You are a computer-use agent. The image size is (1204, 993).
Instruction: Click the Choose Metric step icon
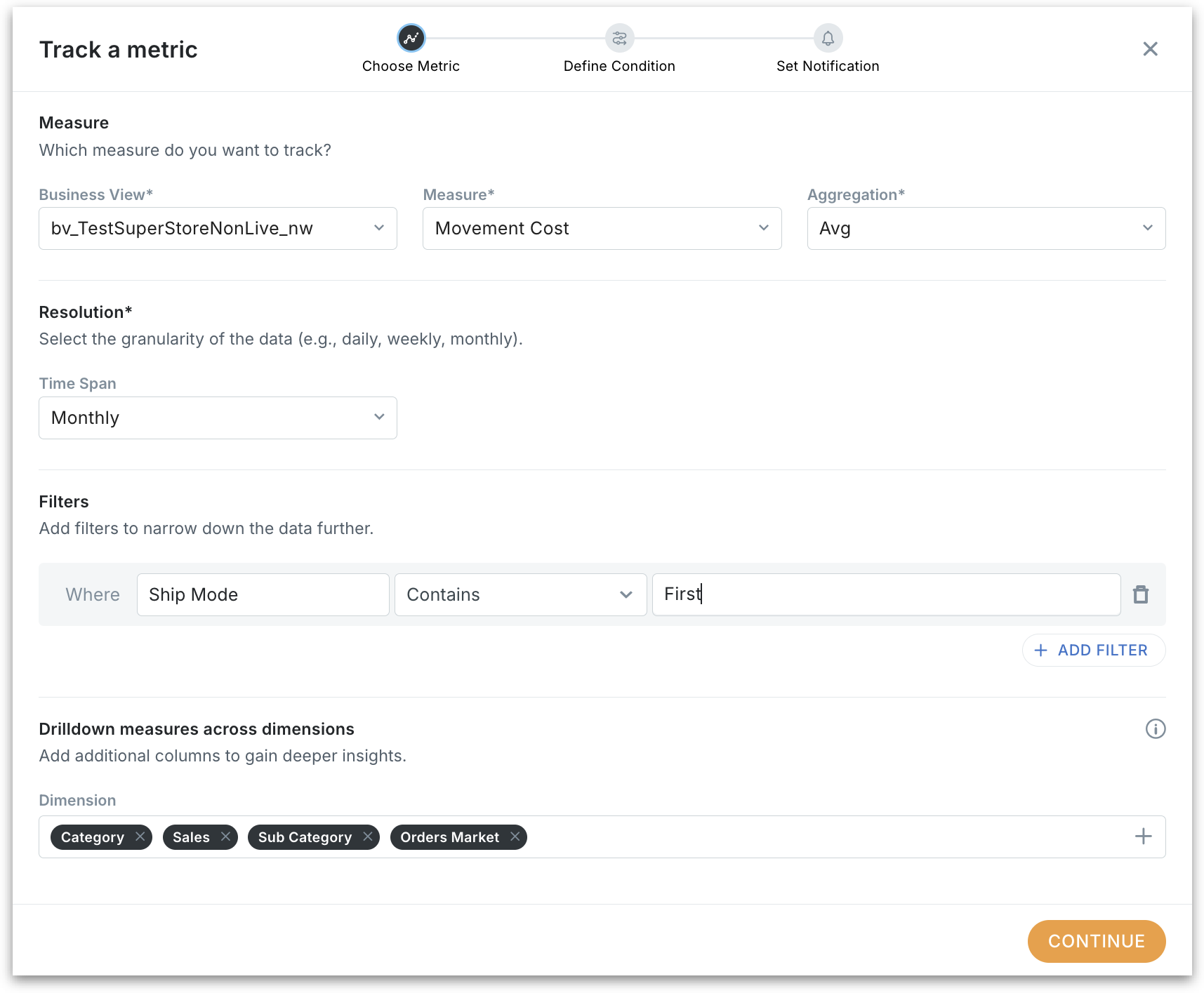pyautogui.click(x=411, y=38)
